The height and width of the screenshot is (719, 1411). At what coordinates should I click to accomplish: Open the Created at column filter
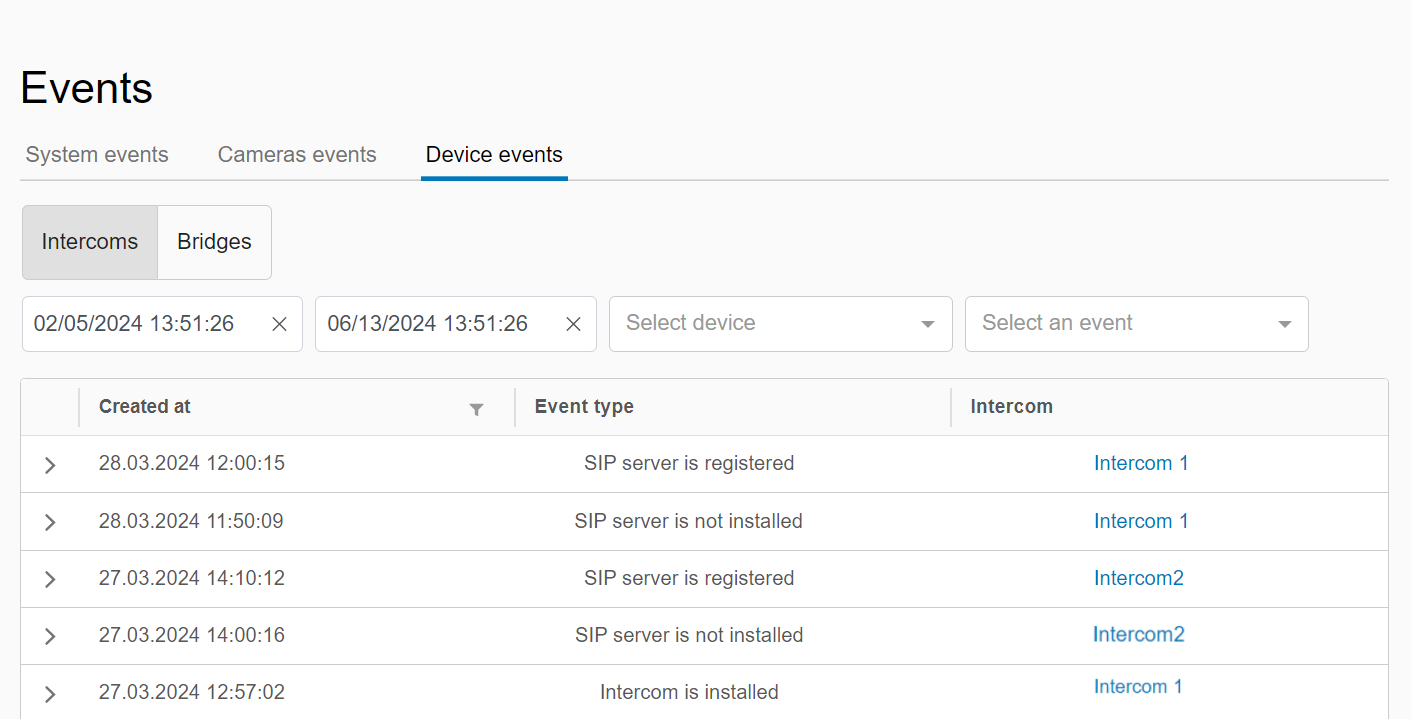(x=477, y=409)
